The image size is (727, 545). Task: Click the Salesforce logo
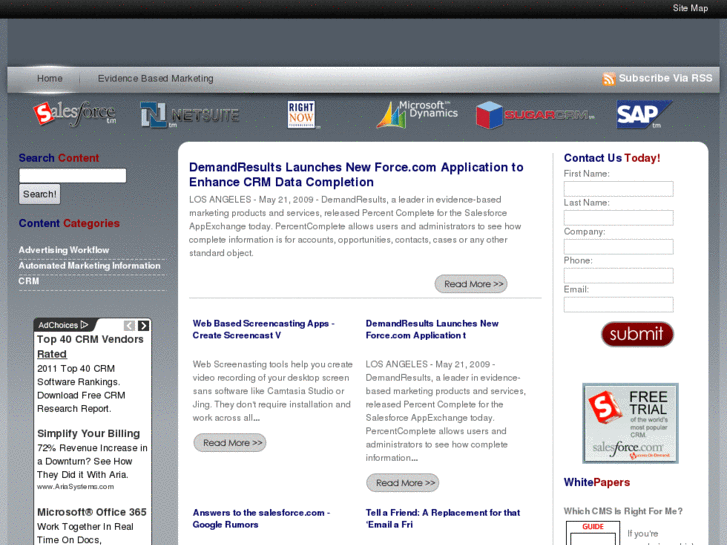tap(75, 114)
